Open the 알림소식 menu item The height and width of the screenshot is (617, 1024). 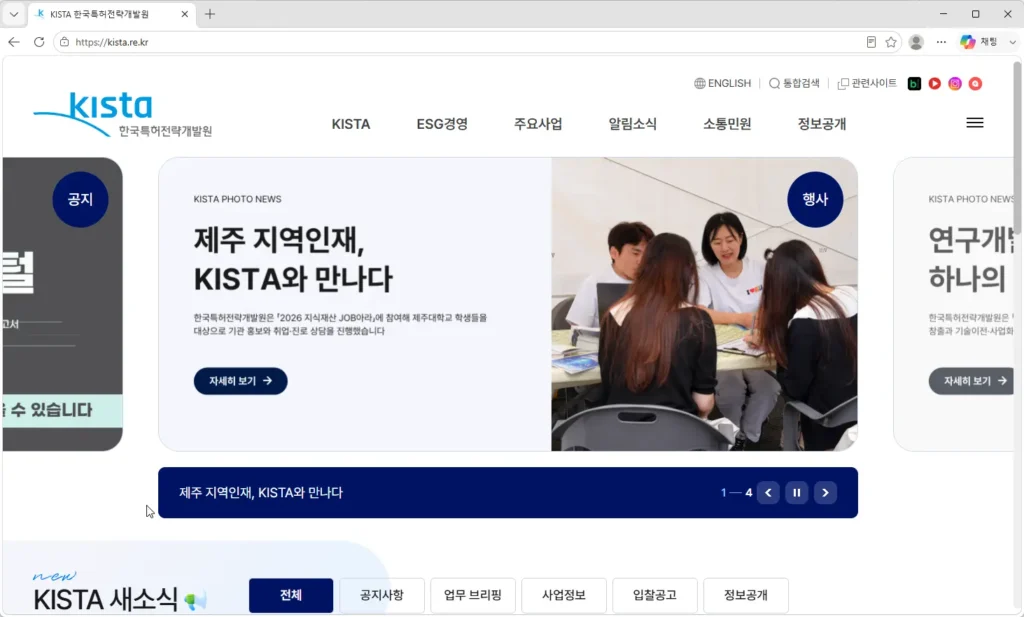(x=633, y=124)
